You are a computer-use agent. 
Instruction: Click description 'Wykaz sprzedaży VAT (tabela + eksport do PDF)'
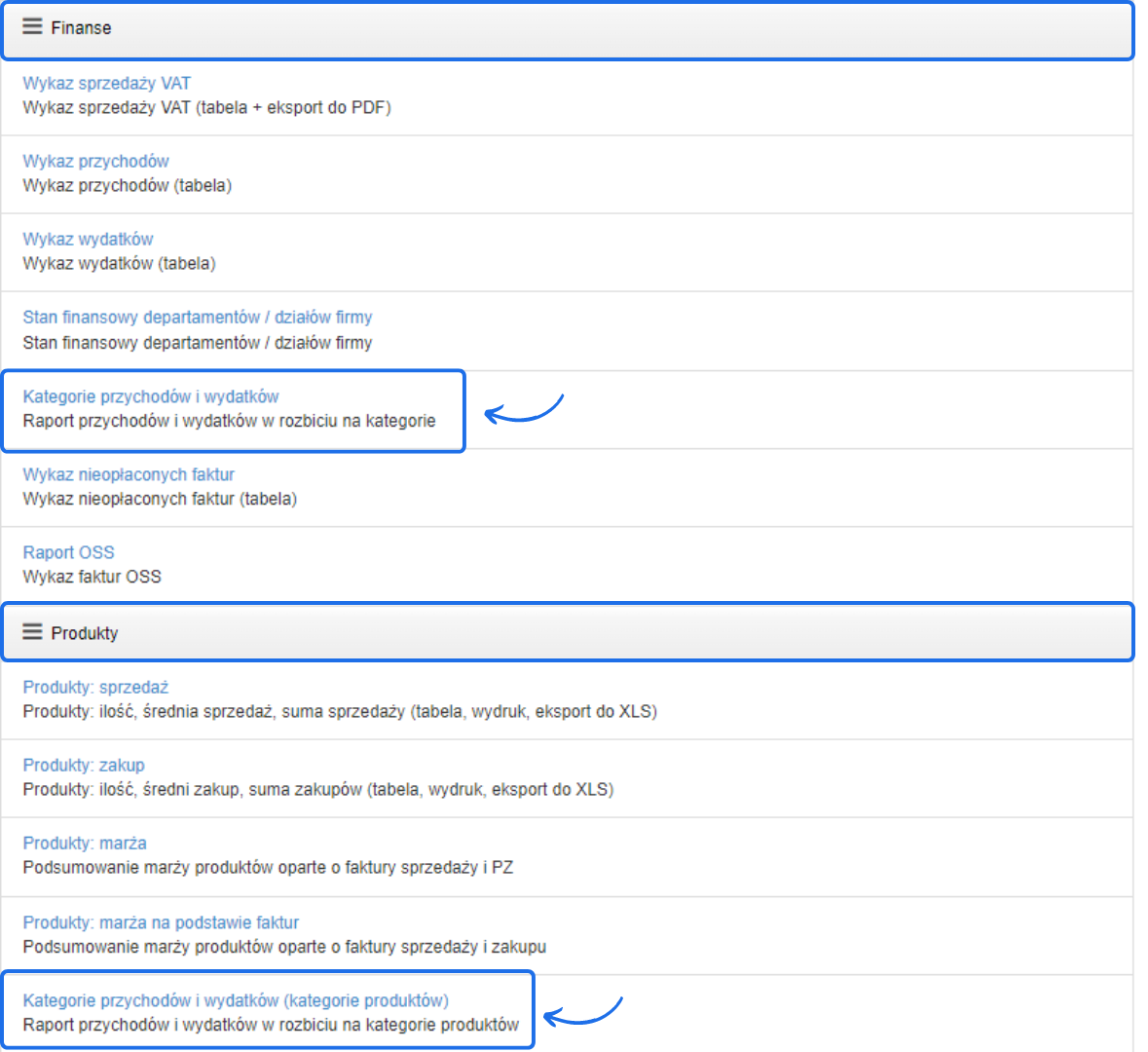tap(207, 108)
